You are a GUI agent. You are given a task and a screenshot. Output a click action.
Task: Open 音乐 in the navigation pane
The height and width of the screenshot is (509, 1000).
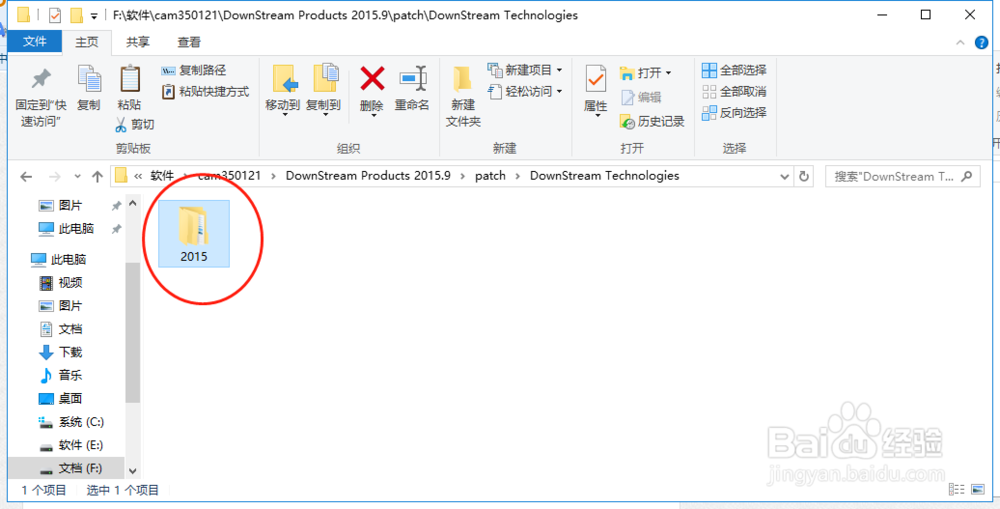(60, 375)
